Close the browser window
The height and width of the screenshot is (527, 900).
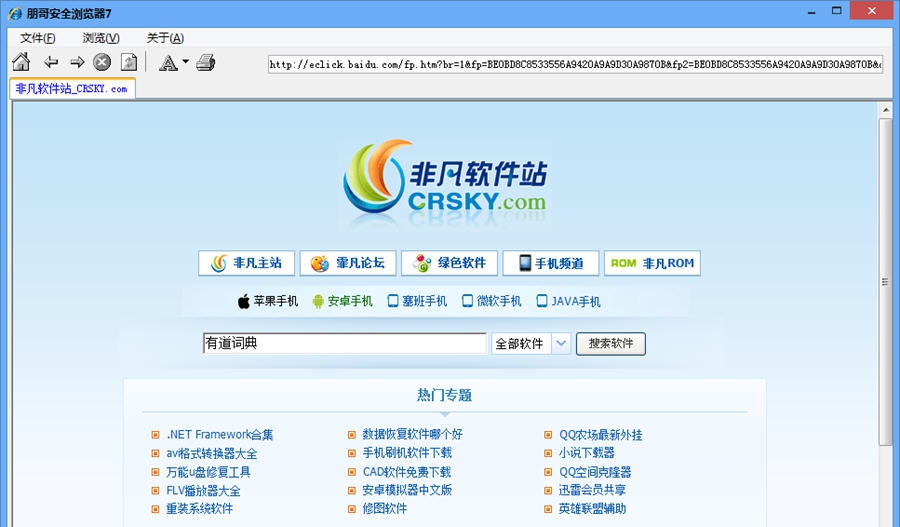(872, 11)
